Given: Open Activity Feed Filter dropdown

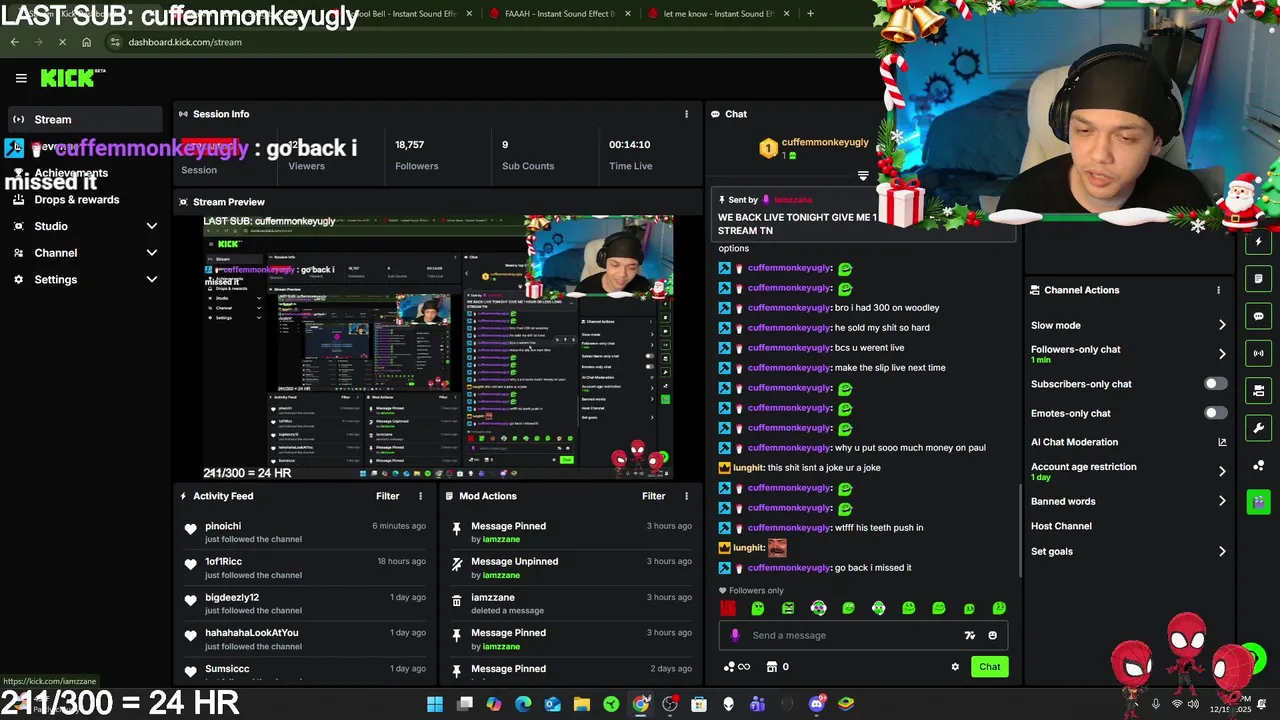Looking at the screenshot, I should point(387,496).
